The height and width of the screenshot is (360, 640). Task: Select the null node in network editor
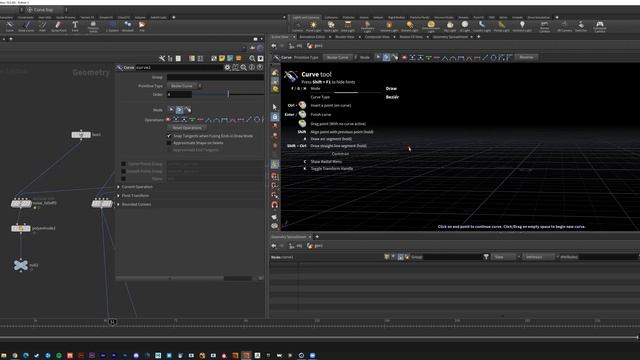[20, 265]
